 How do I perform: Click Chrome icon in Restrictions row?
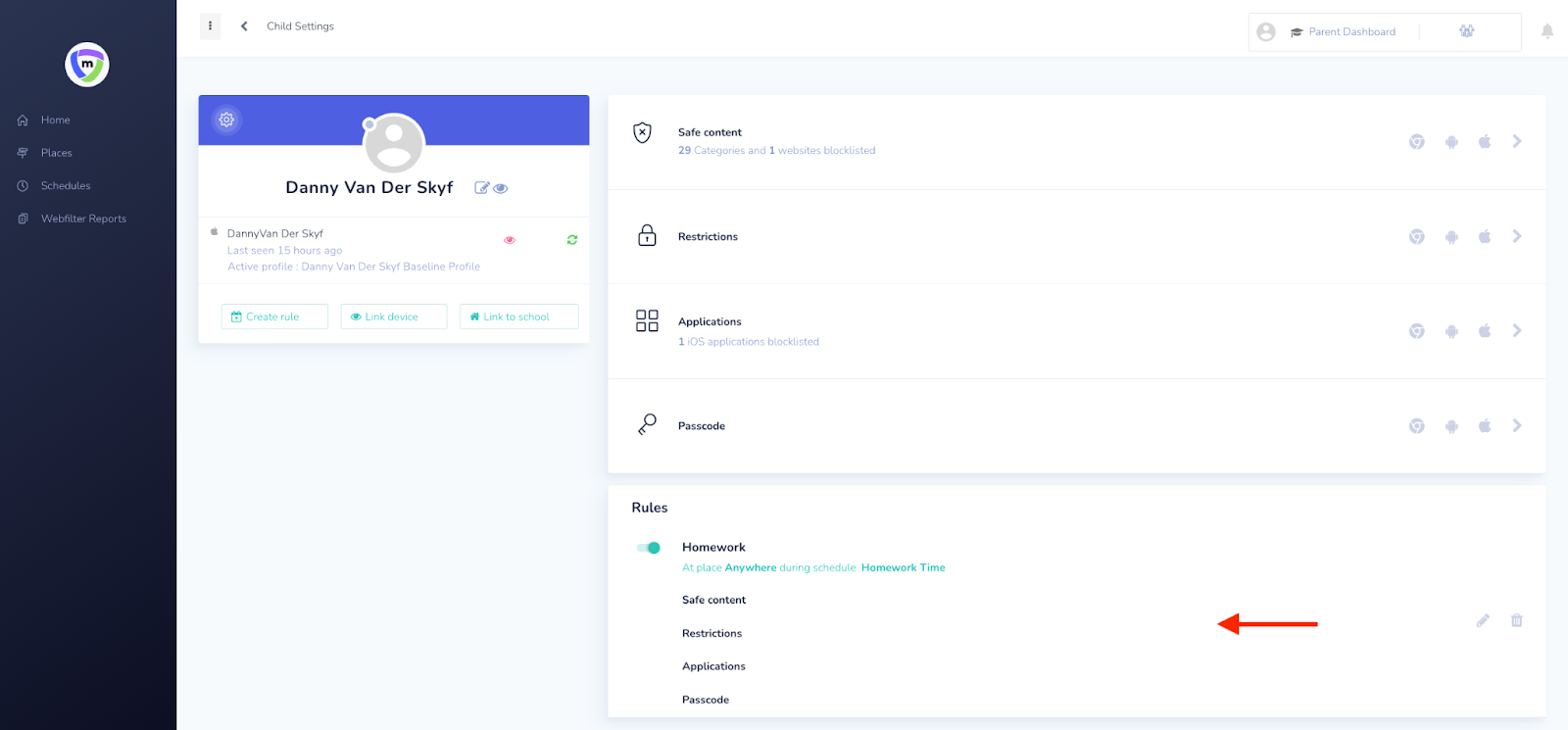point(1417,236)
